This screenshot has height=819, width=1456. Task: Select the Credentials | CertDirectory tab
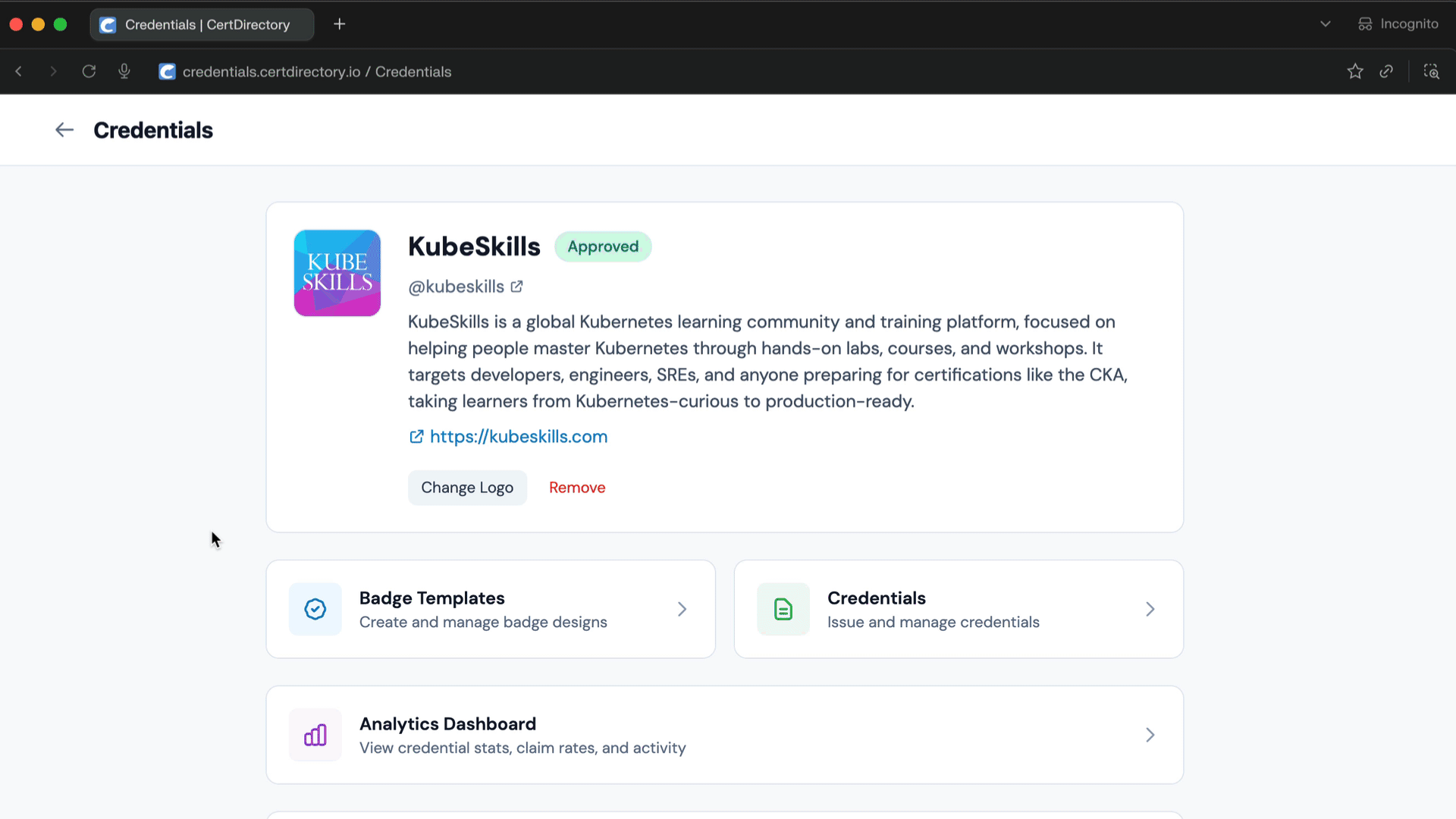pos(202,24)
